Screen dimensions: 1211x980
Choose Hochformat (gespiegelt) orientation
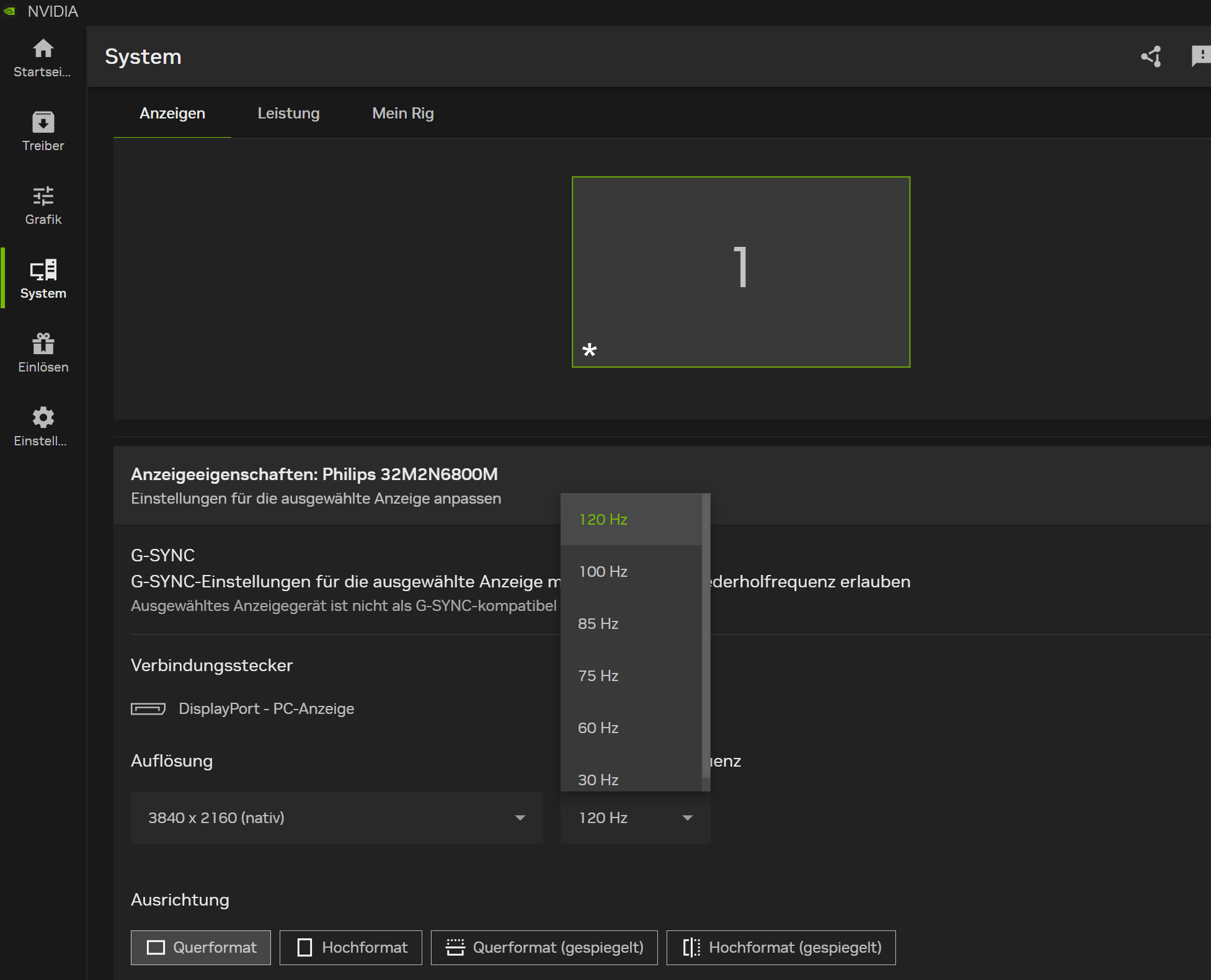[x=781, y=947]
